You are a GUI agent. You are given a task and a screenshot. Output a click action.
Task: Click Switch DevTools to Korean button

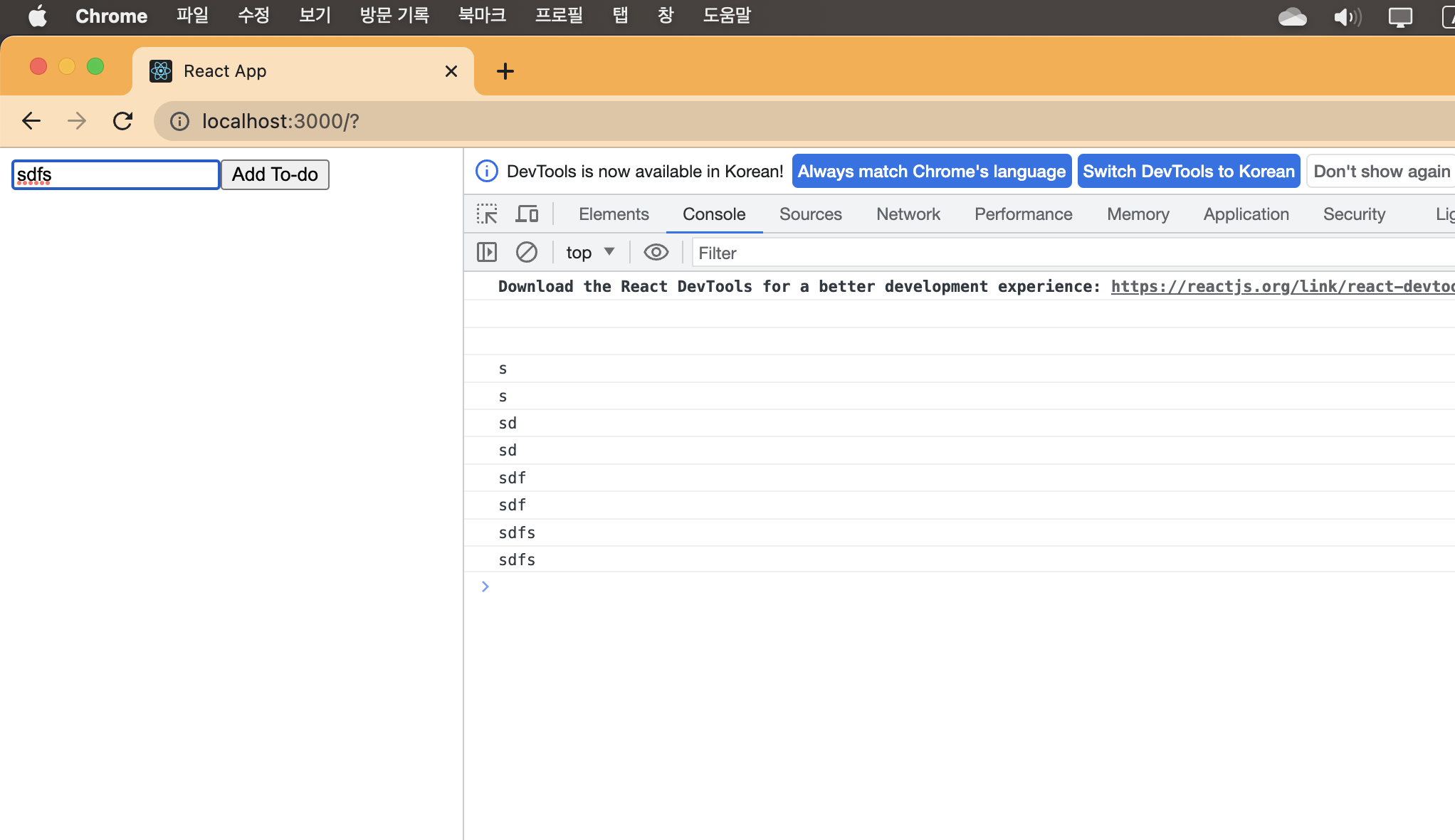pyautogui.click(x=1188, y=172)
